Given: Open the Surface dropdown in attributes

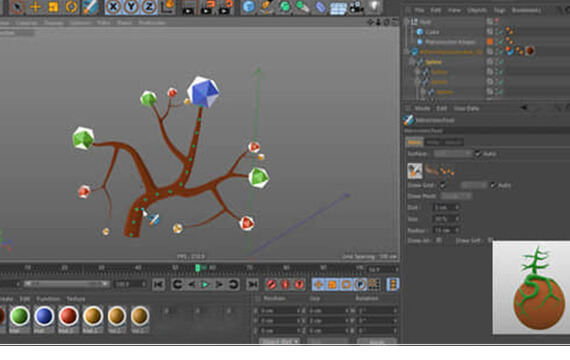Looking at the screenshot, I should pos(453,153).
